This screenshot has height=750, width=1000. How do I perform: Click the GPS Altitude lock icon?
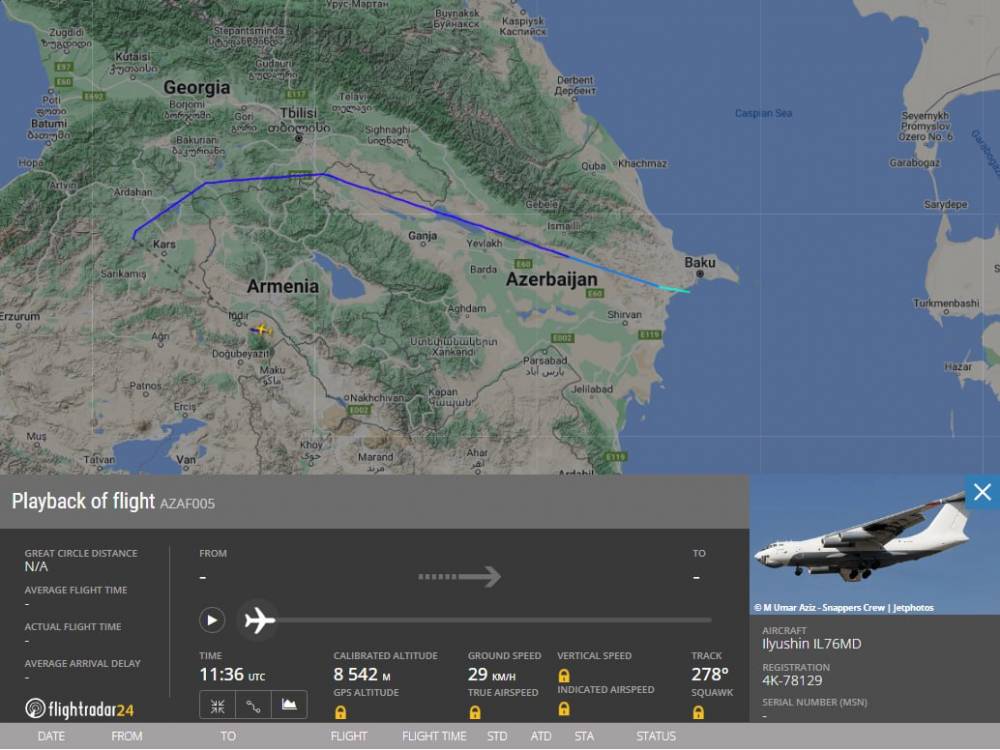click(341, 712)
